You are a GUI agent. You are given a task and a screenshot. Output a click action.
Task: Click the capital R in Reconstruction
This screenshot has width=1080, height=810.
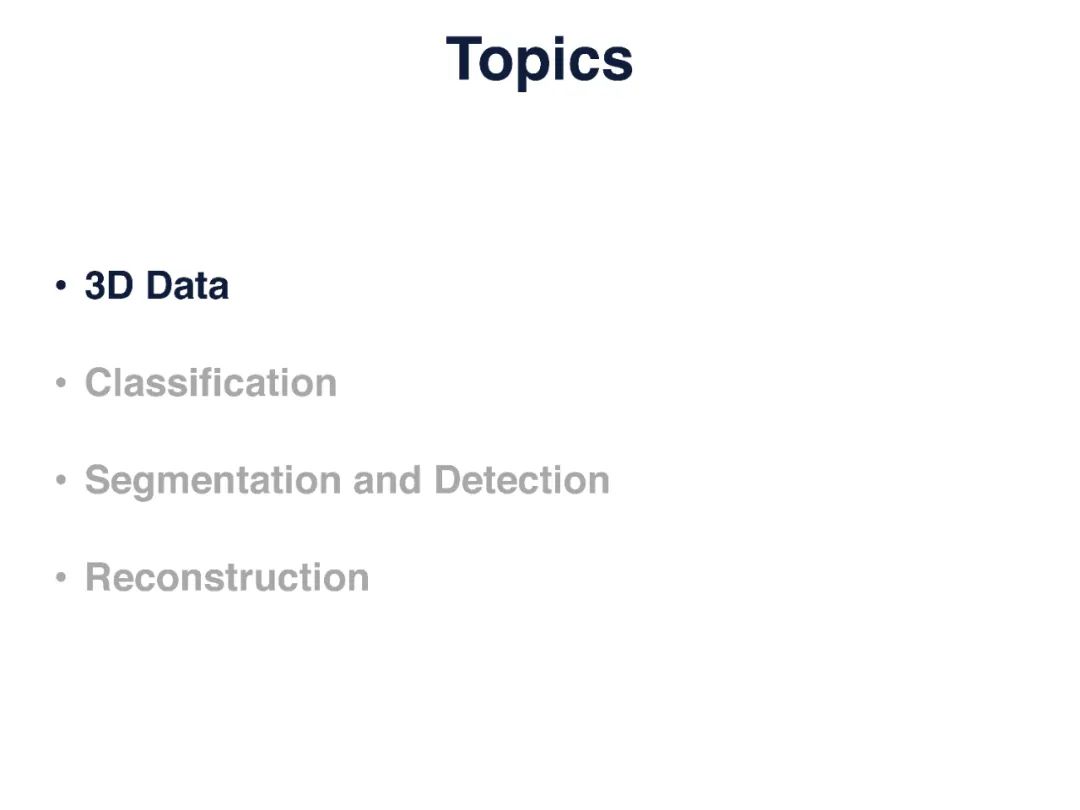tap(98, 577)
